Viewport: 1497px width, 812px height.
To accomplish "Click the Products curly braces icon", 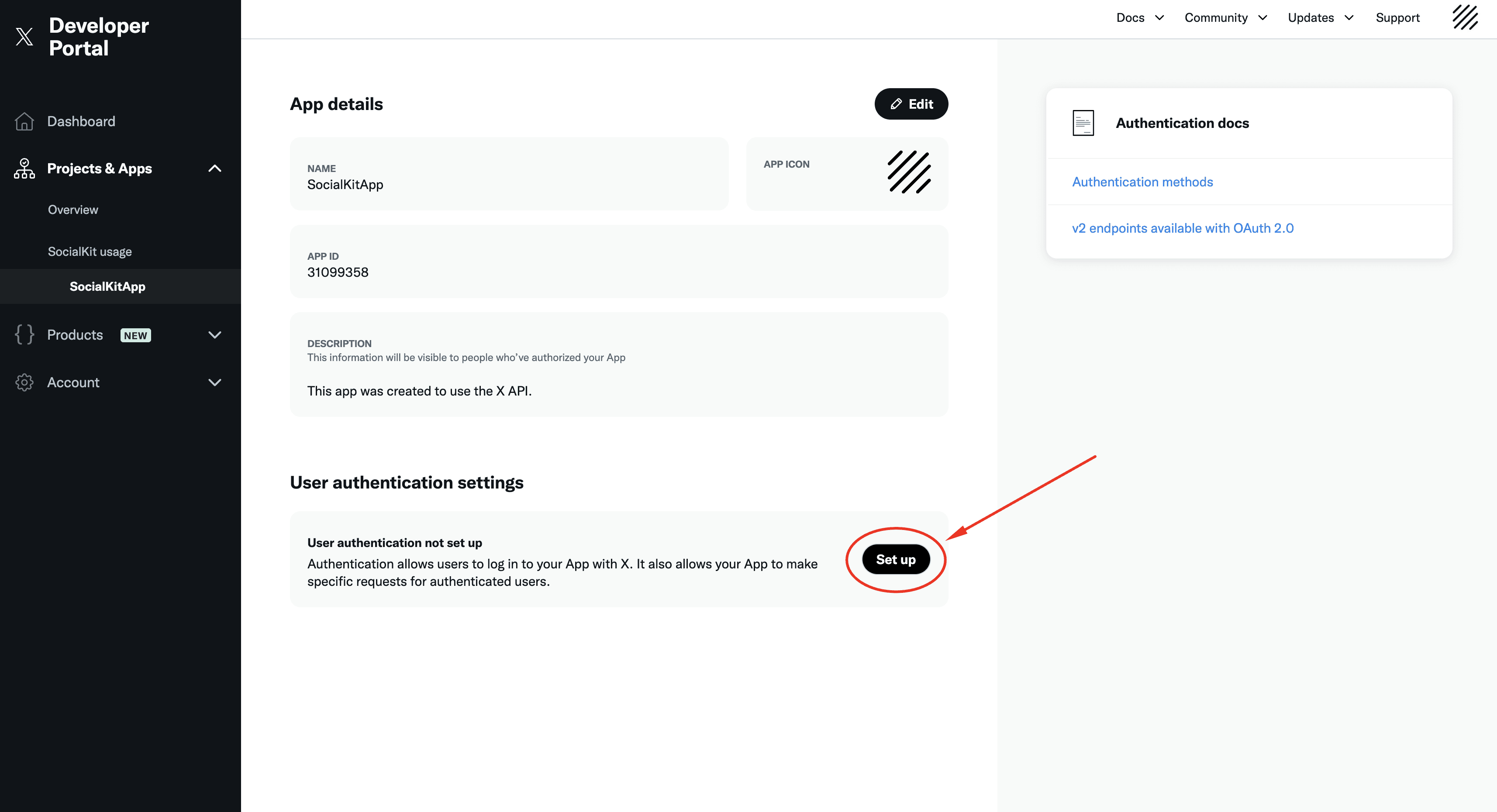I will coord(24,334).
